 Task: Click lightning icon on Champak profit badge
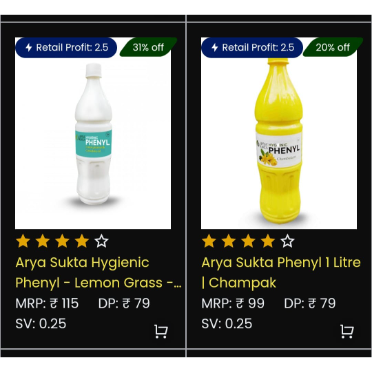point(215,48)
